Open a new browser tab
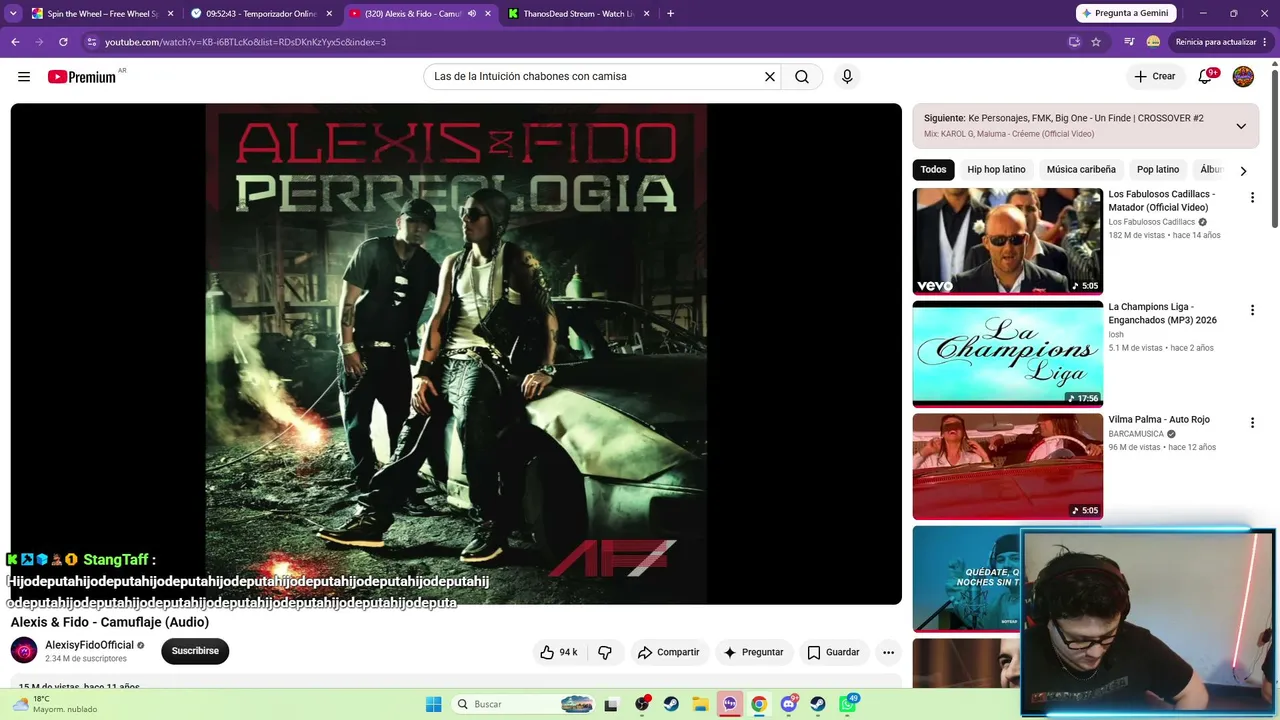The image size is (1280, 720). [x=670, y=14]
